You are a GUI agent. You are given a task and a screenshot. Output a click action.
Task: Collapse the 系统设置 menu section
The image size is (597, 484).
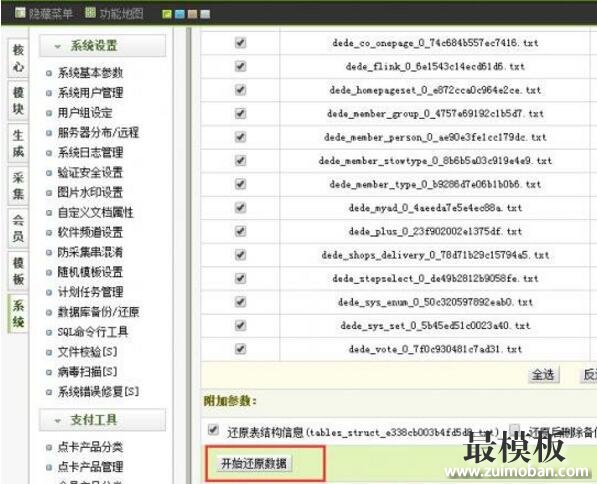pos(102,46)
